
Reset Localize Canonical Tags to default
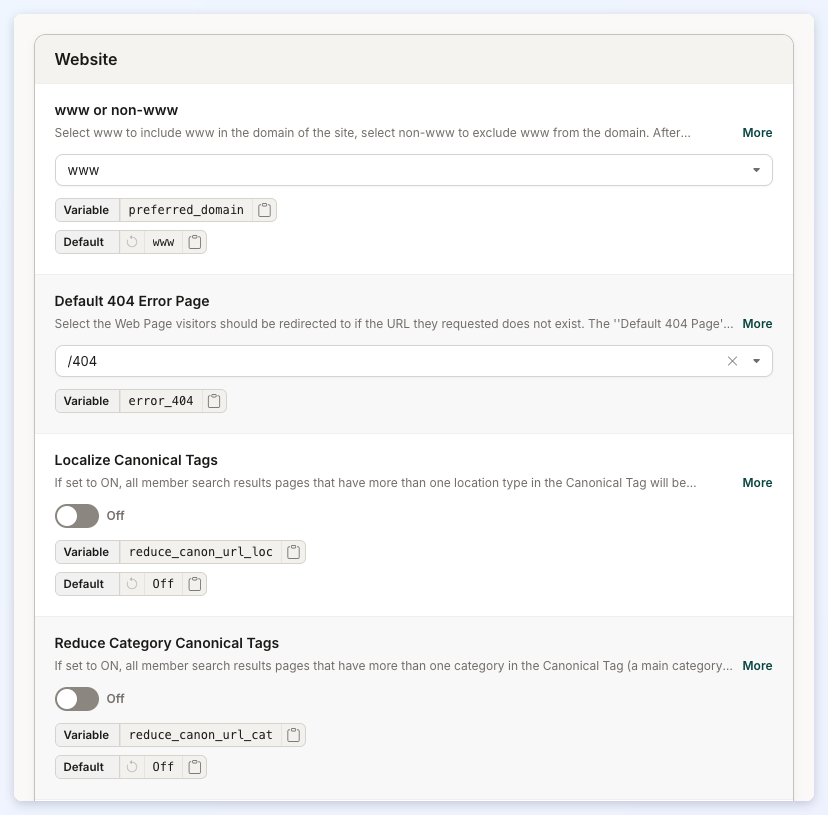click(x=132, y=584)
